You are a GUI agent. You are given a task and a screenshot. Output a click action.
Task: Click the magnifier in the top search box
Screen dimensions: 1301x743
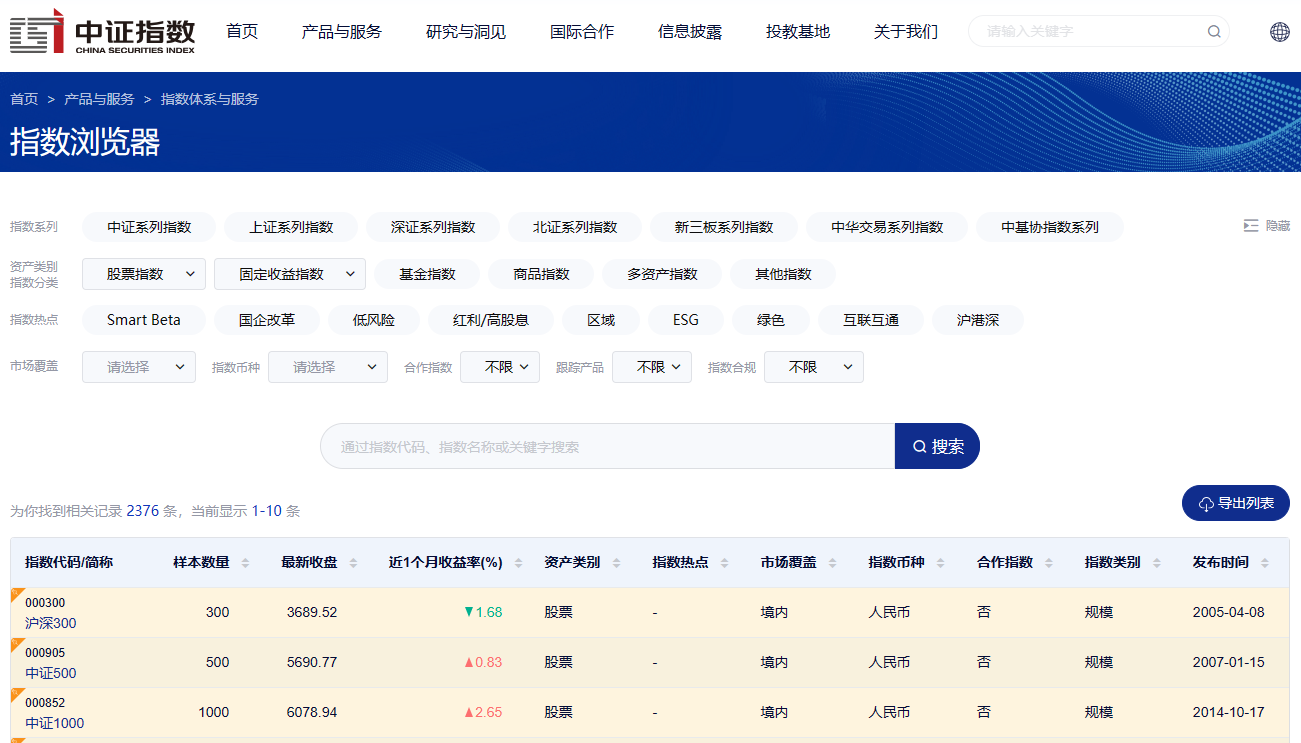(x=1213, y=31)
